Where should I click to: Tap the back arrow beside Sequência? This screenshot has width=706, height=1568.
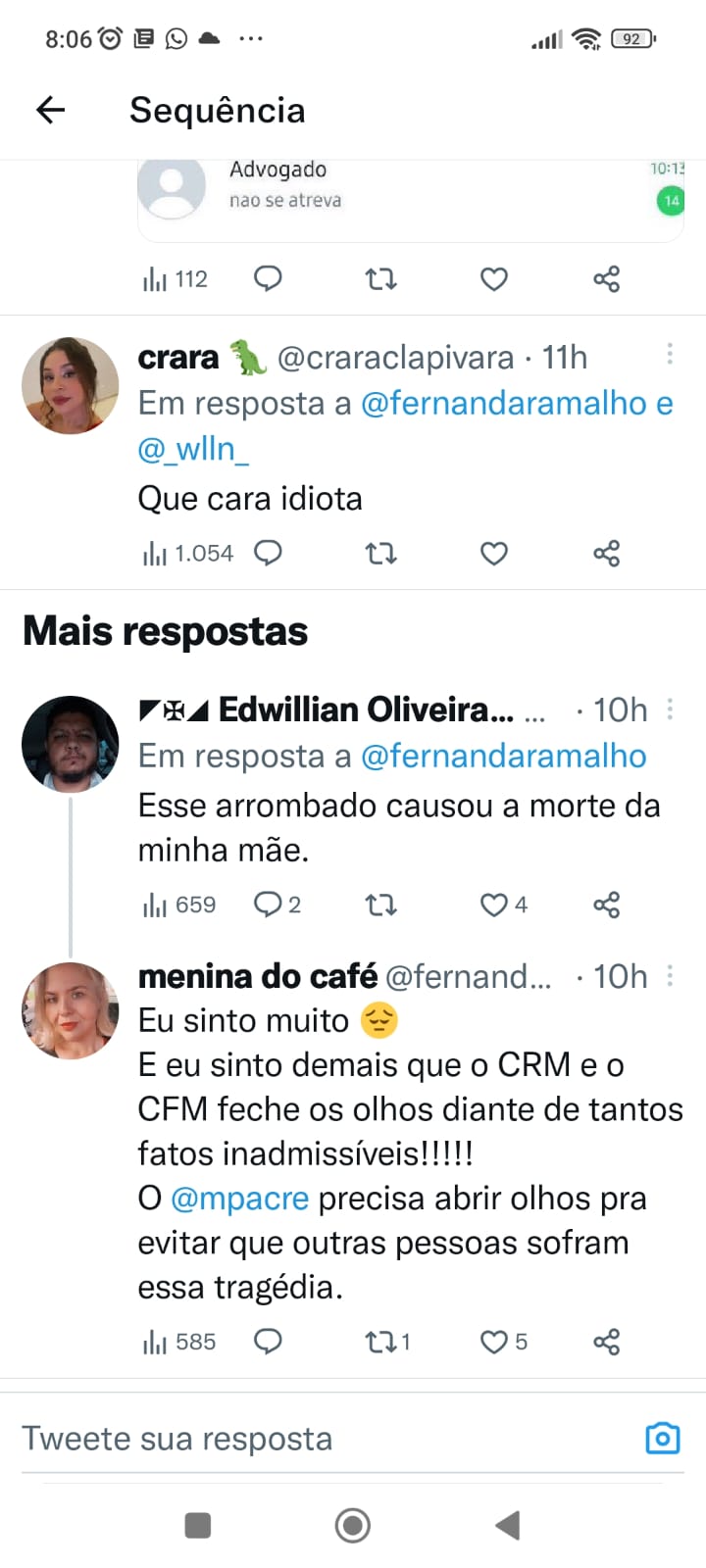[50, 110]
